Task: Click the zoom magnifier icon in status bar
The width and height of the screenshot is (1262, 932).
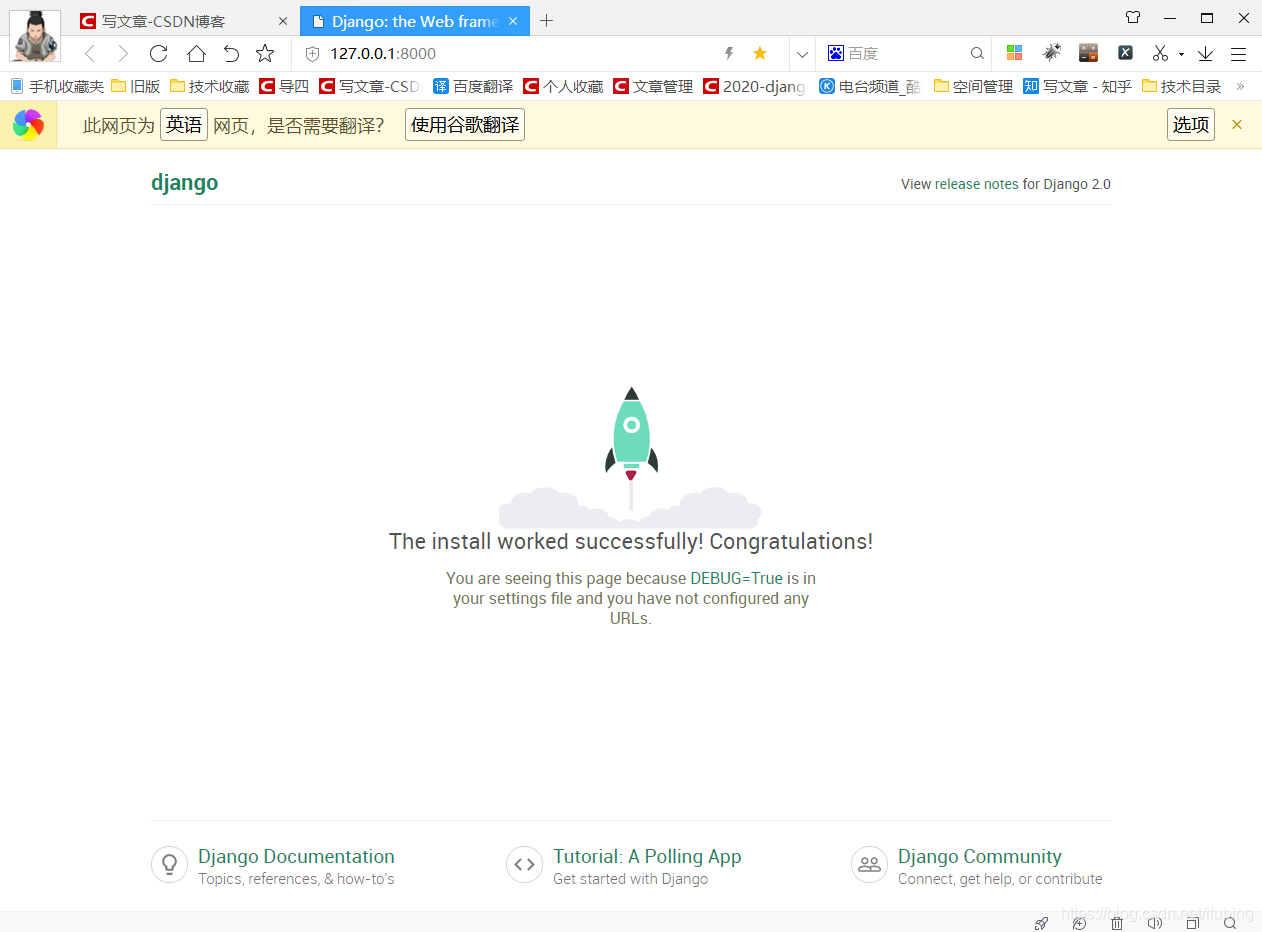Action: pyautogui.click(x=1230, y=923)
